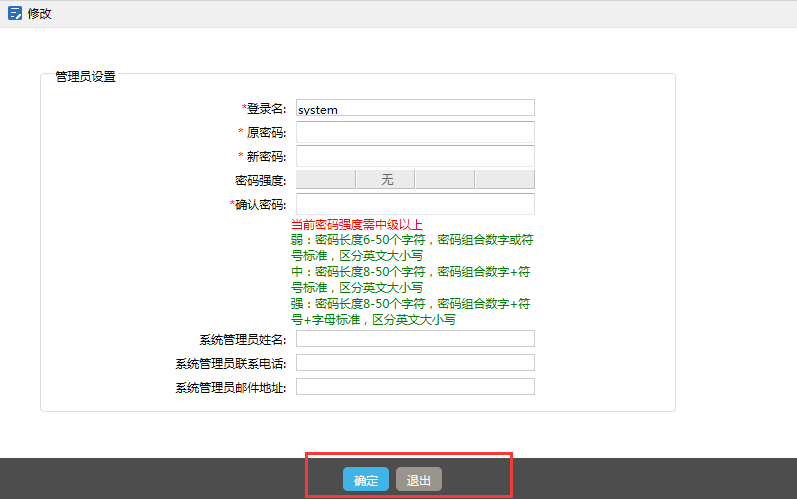The height and width of the screenshot is (499, 797).
Task: Click the first password strength segment
Action: [326, 180]
